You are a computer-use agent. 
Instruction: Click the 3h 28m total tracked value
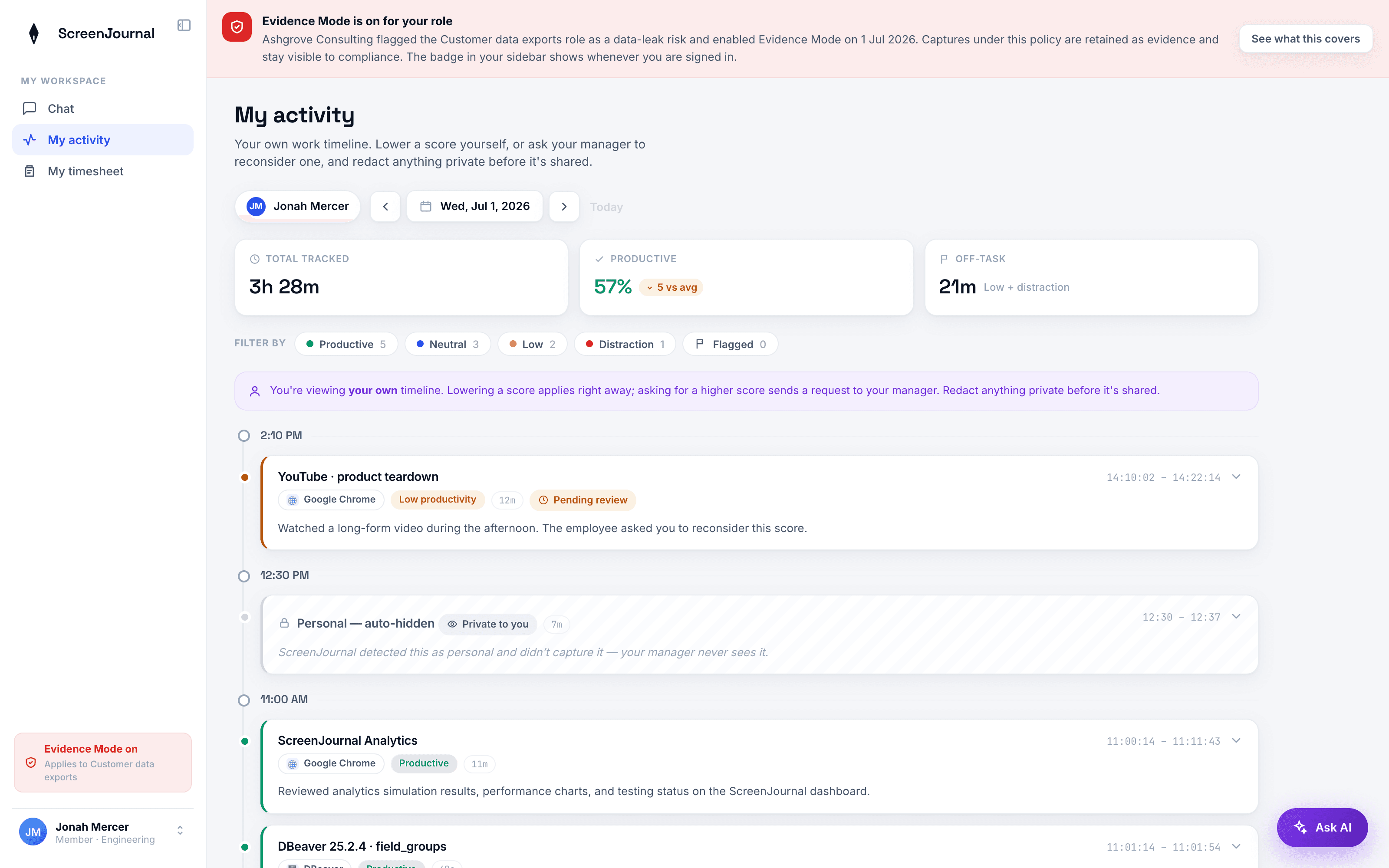tap(284, 286)
